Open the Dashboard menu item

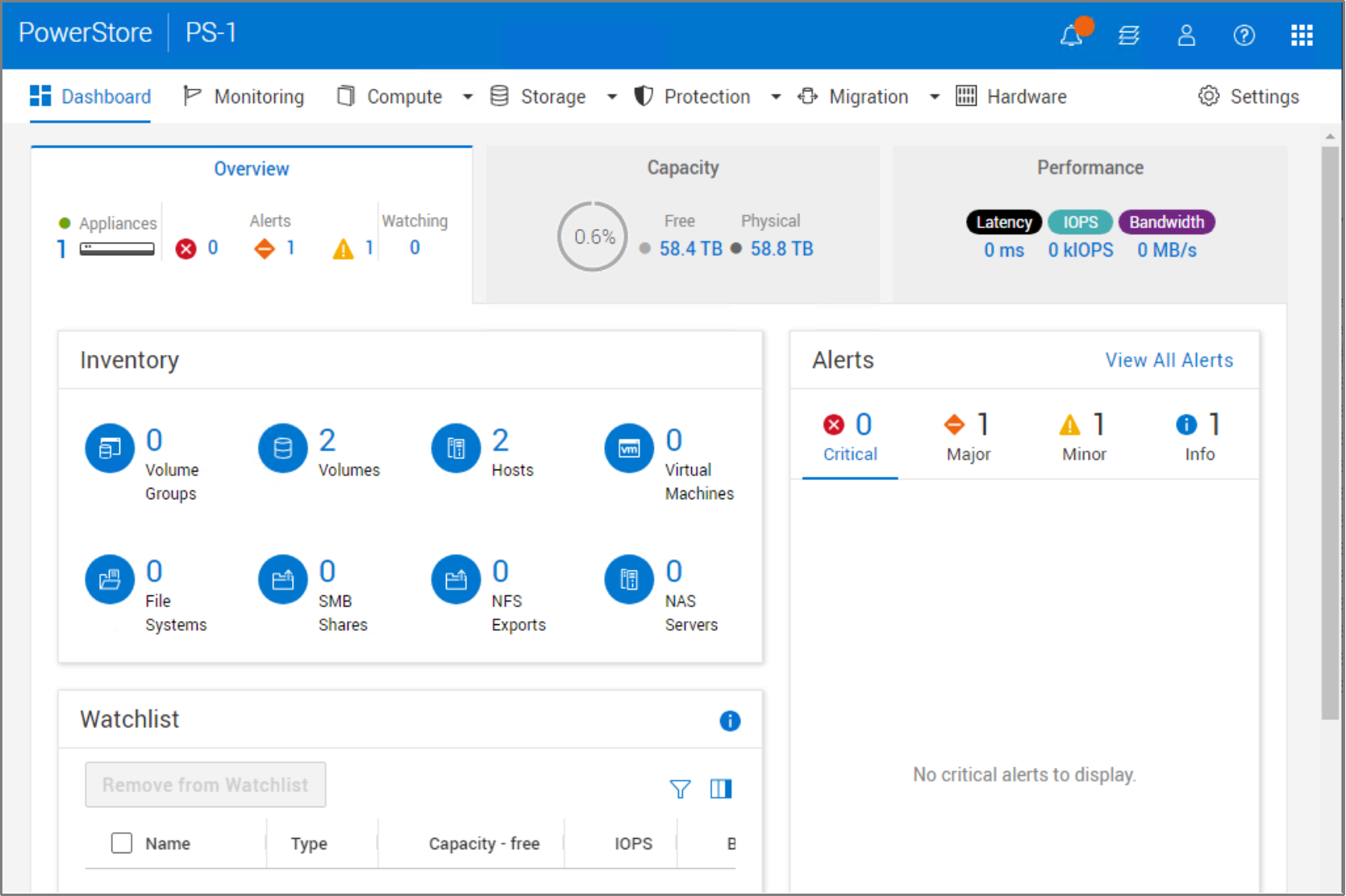pos(90,96)
